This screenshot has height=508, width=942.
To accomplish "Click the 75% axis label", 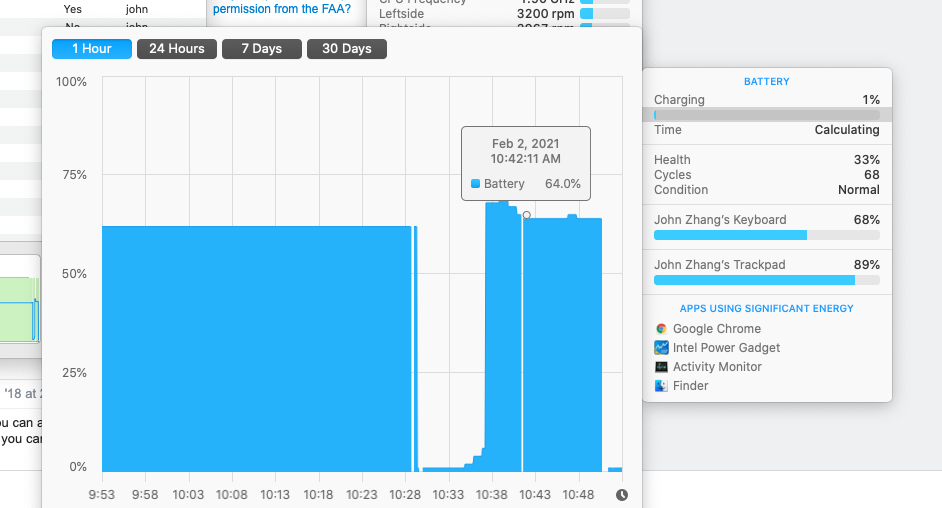I will pos(74,175).
